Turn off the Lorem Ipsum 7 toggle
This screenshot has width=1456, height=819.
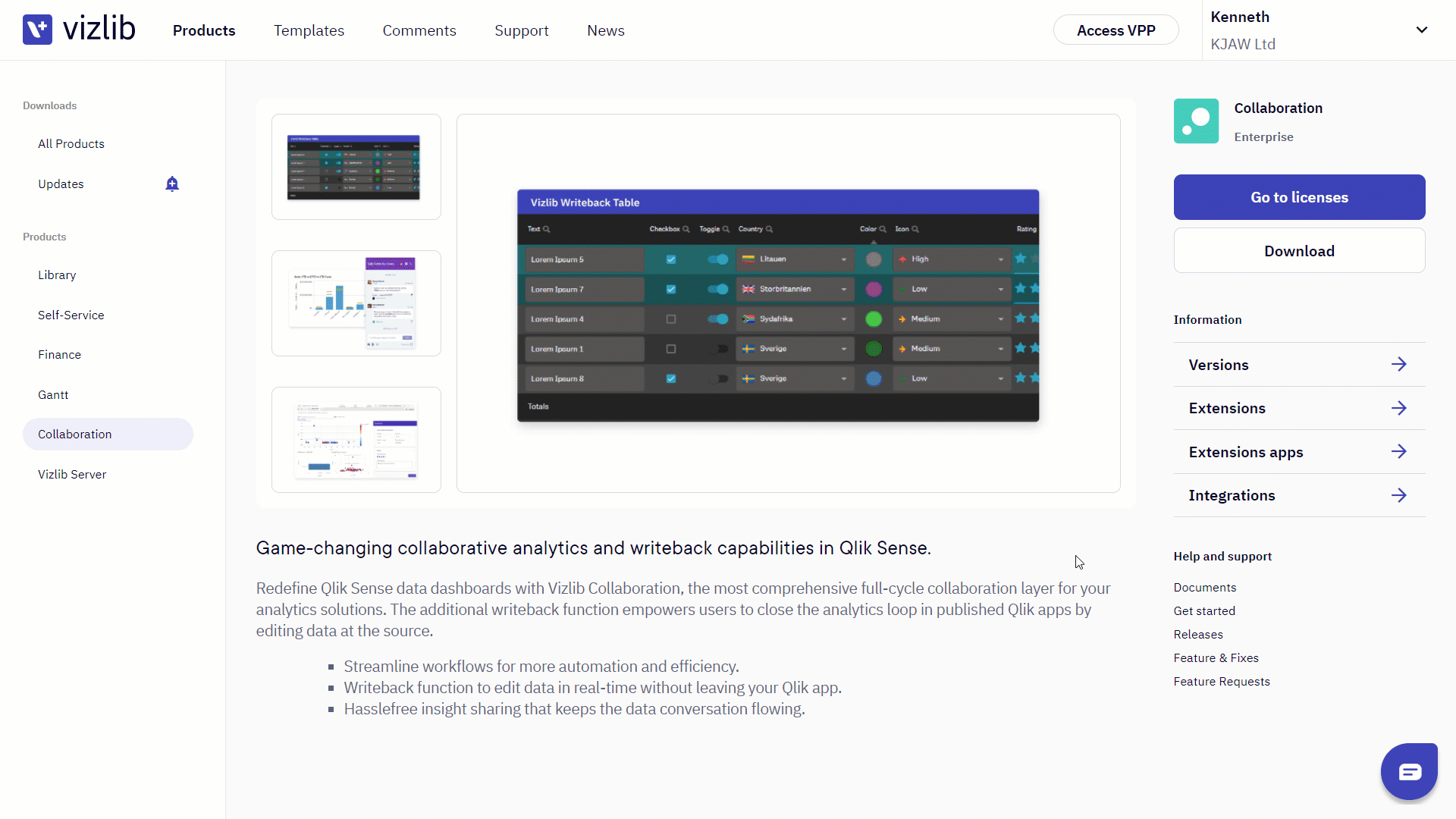(717, 289)
